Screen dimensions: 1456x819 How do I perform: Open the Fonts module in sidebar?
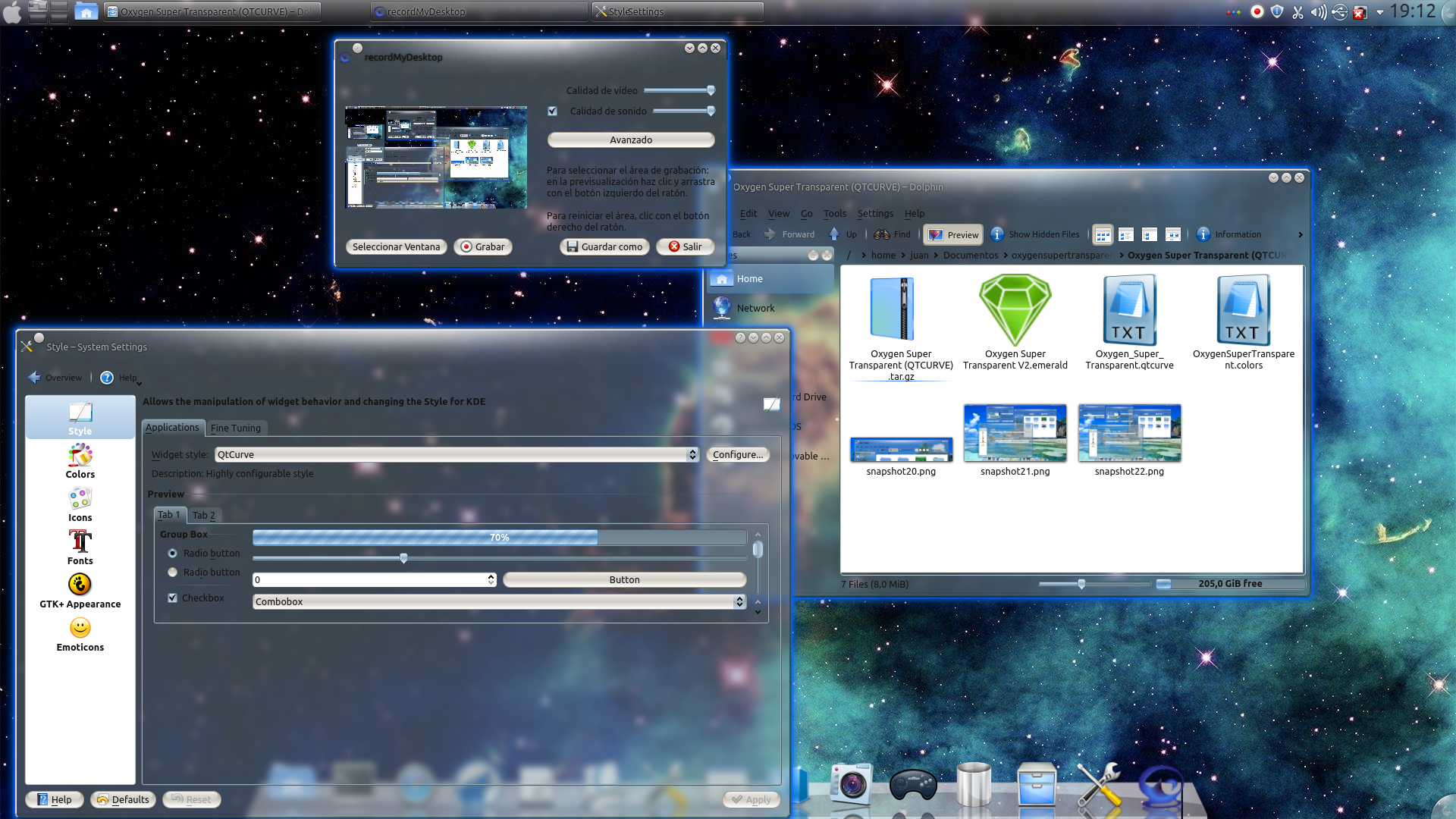(80, 548)
